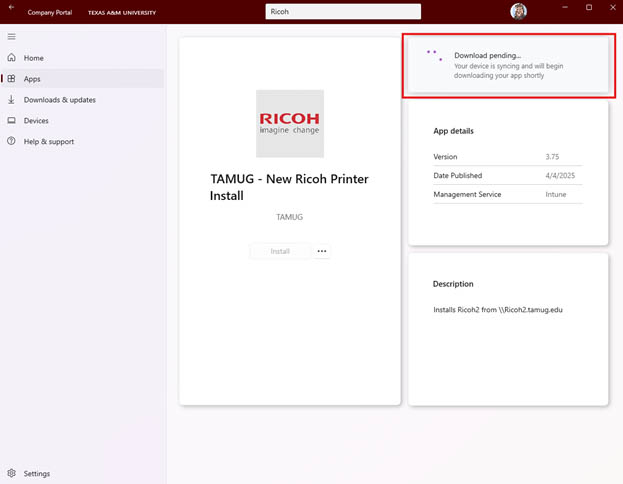Click the Apps grid icon

[12, 78]
